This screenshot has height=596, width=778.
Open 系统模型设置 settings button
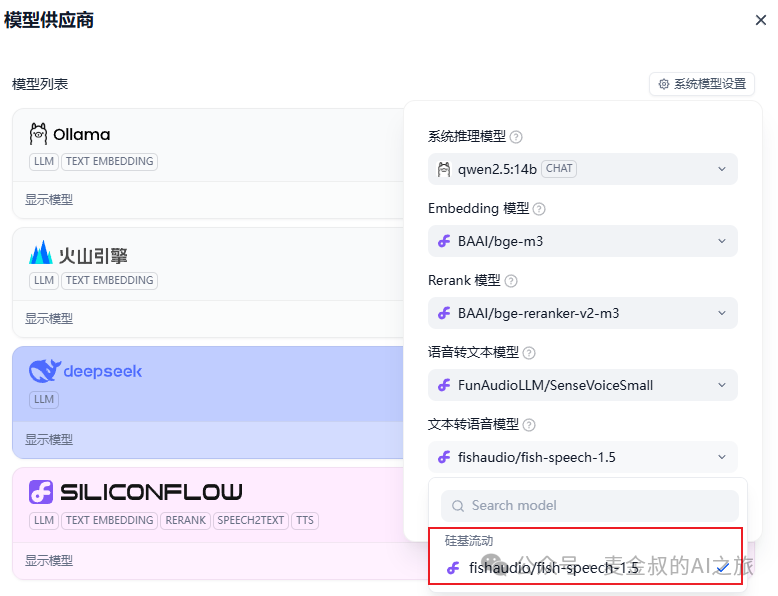[702, 84]
